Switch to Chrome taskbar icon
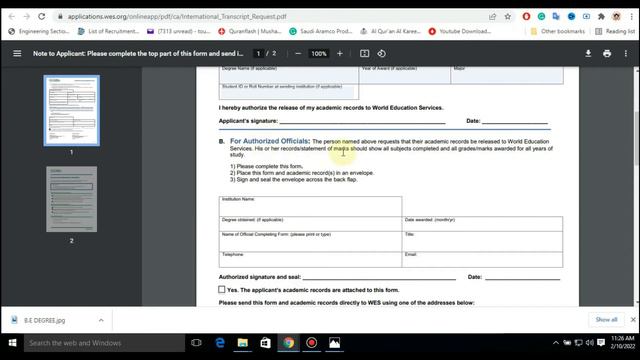This screenshot has height=360, width=640. click(x=289, y=343)
